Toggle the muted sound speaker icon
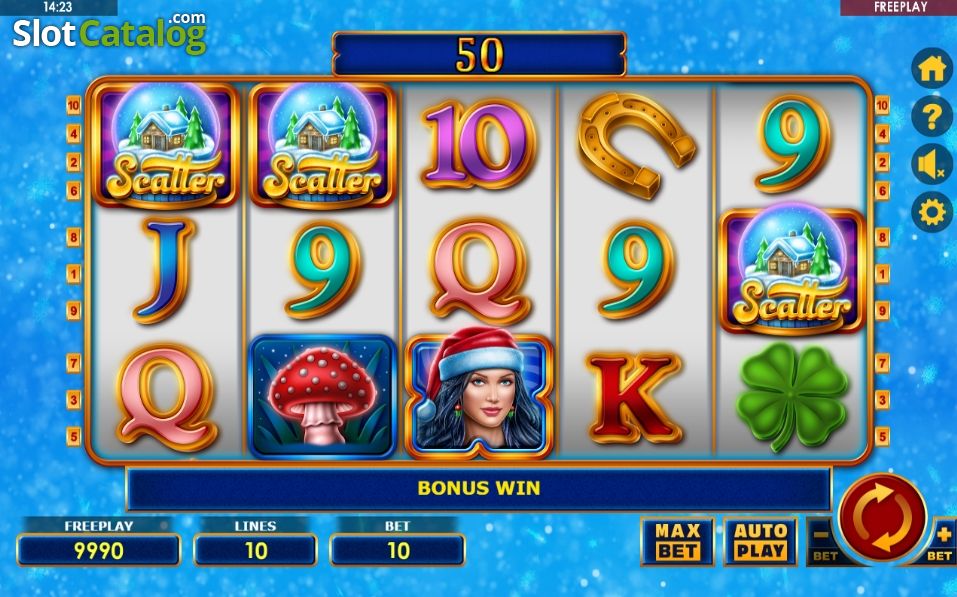The width and height of the screenshot is (957, 597). pyautogui.click(x=932, y=164)
